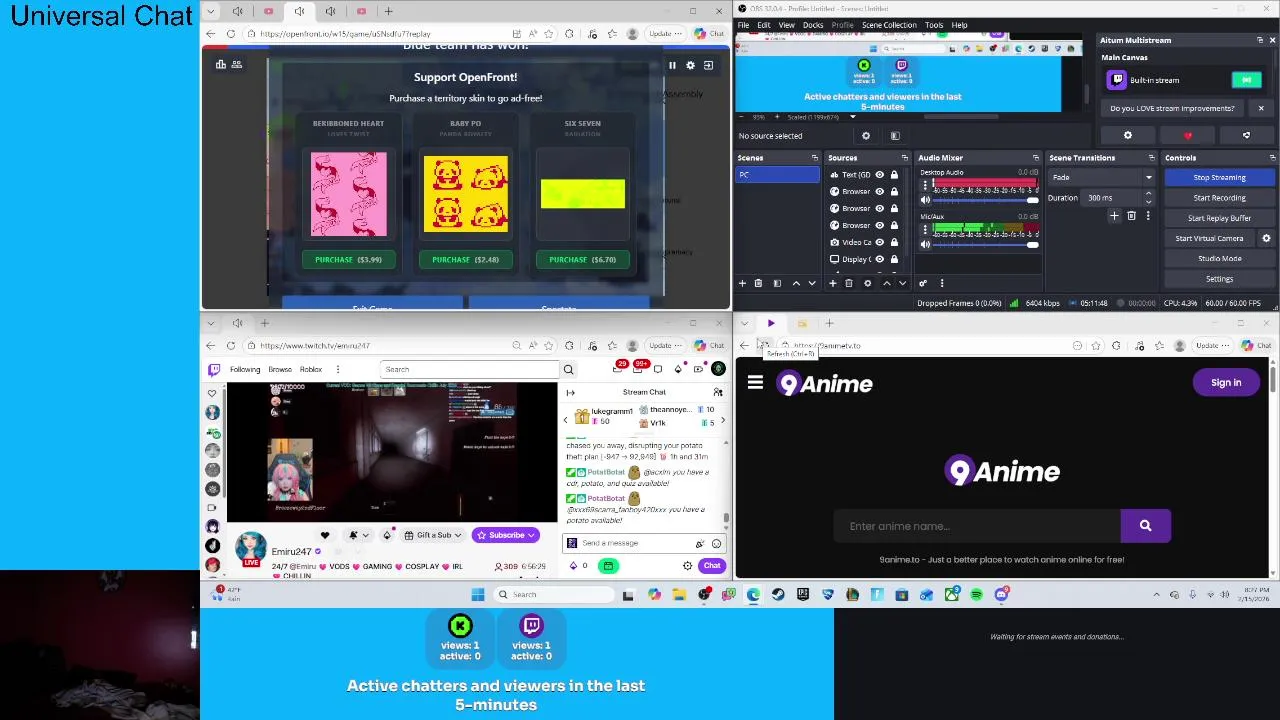Toggle lock on Text (GDI) source

point(894,175)
